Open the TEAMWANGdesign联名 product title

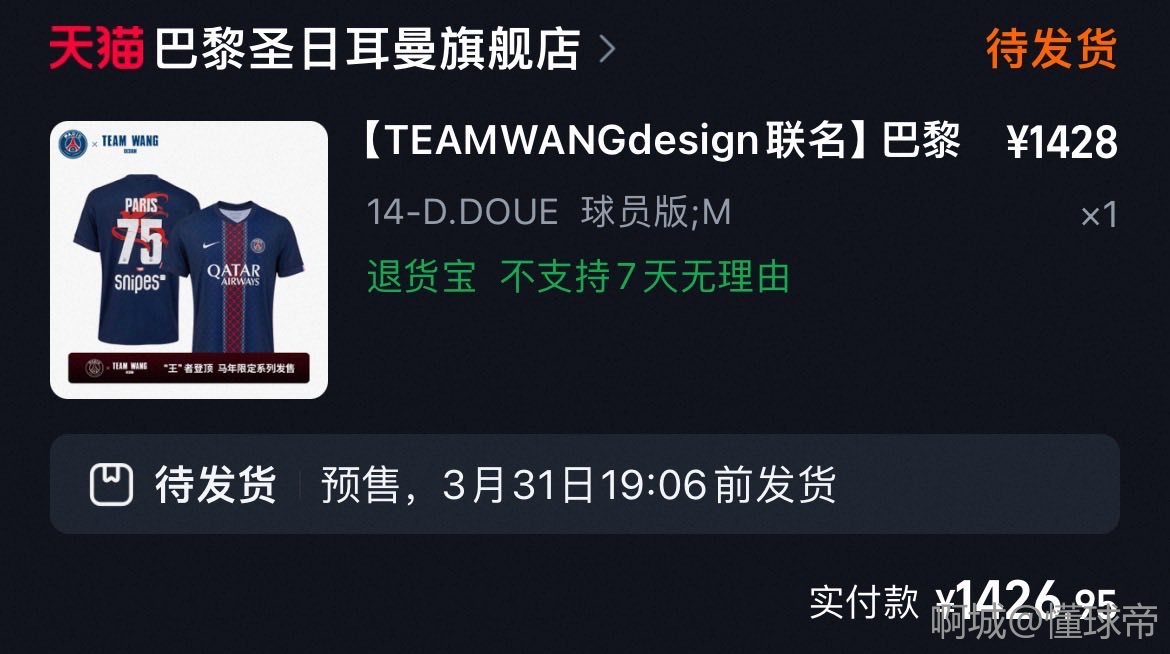coord(662,140)
